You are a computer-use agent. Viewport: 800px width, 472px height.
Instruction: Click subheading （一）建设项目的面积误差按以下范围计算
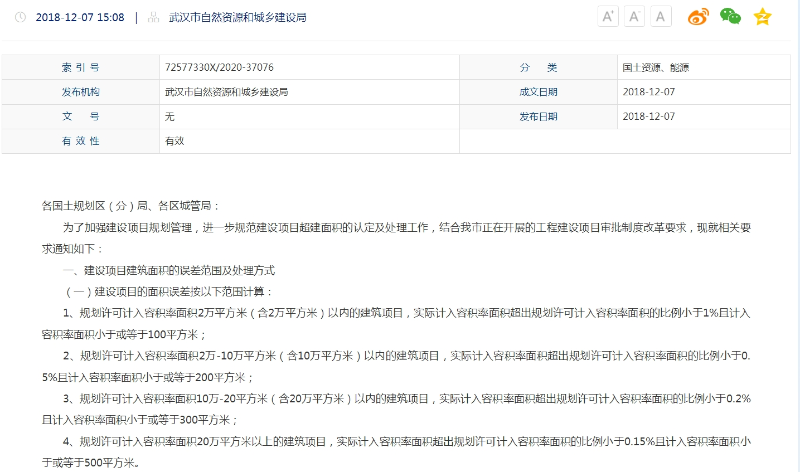click(168, 292)
